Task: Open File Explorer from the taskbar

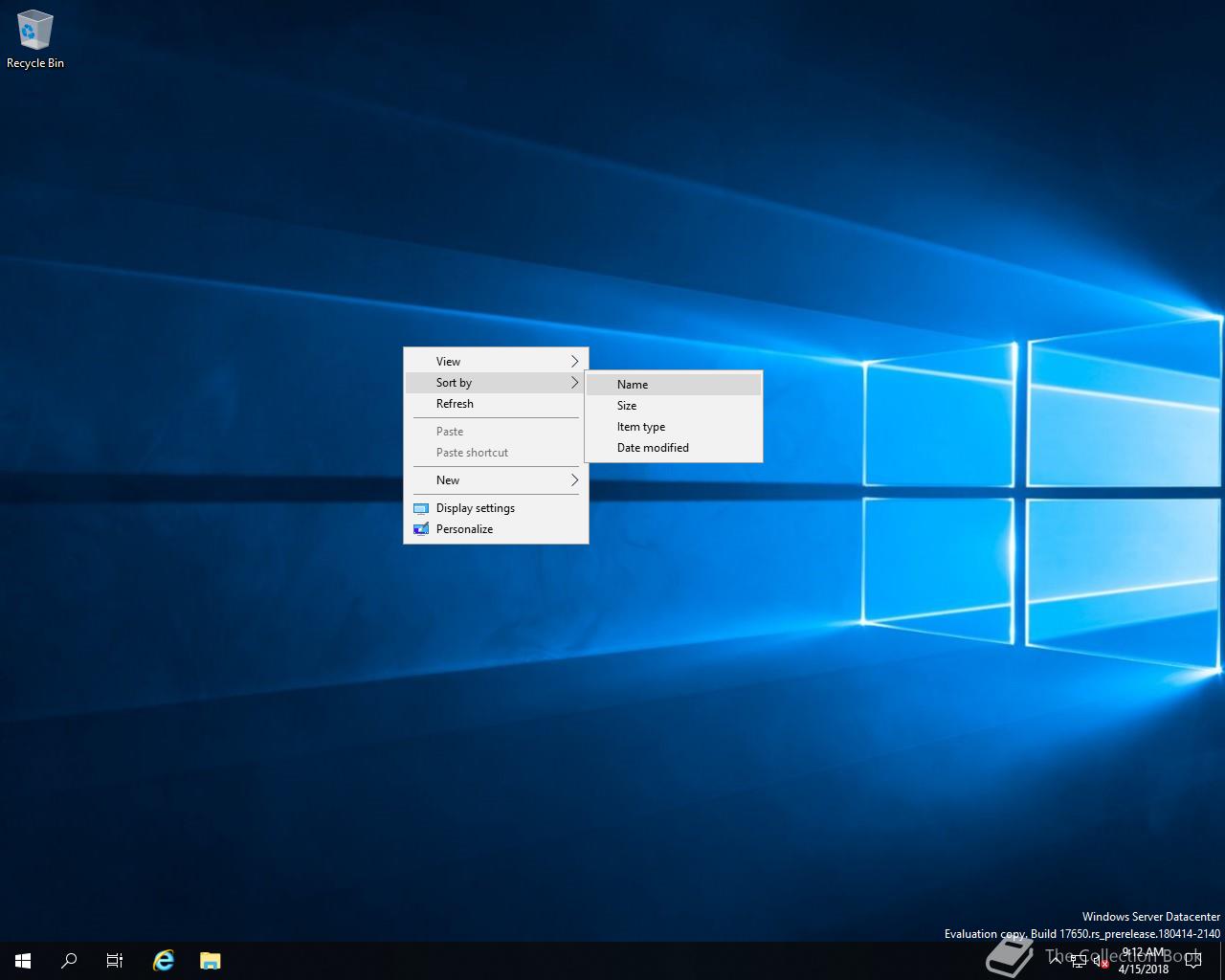Action: pyautogui.click(x=210, y=960)
